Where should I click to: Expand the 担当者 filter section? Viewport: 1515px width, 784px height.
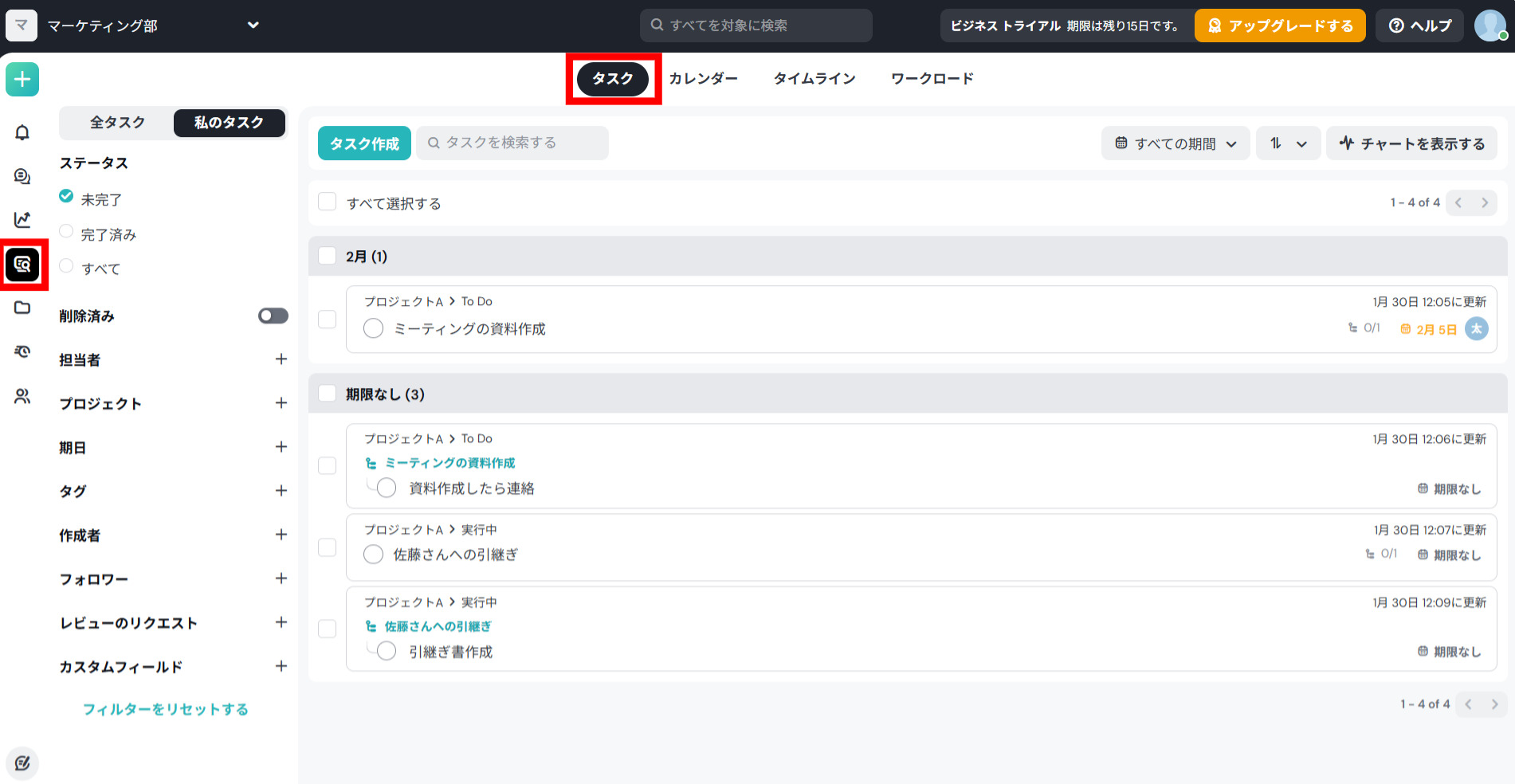coord(281,359)
